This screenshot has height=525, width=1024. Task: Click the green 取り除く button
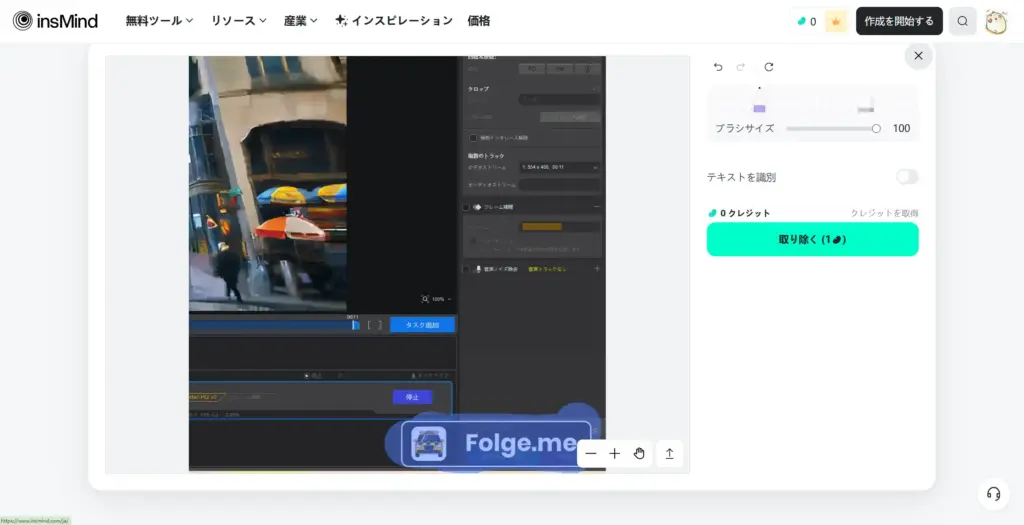812,239
